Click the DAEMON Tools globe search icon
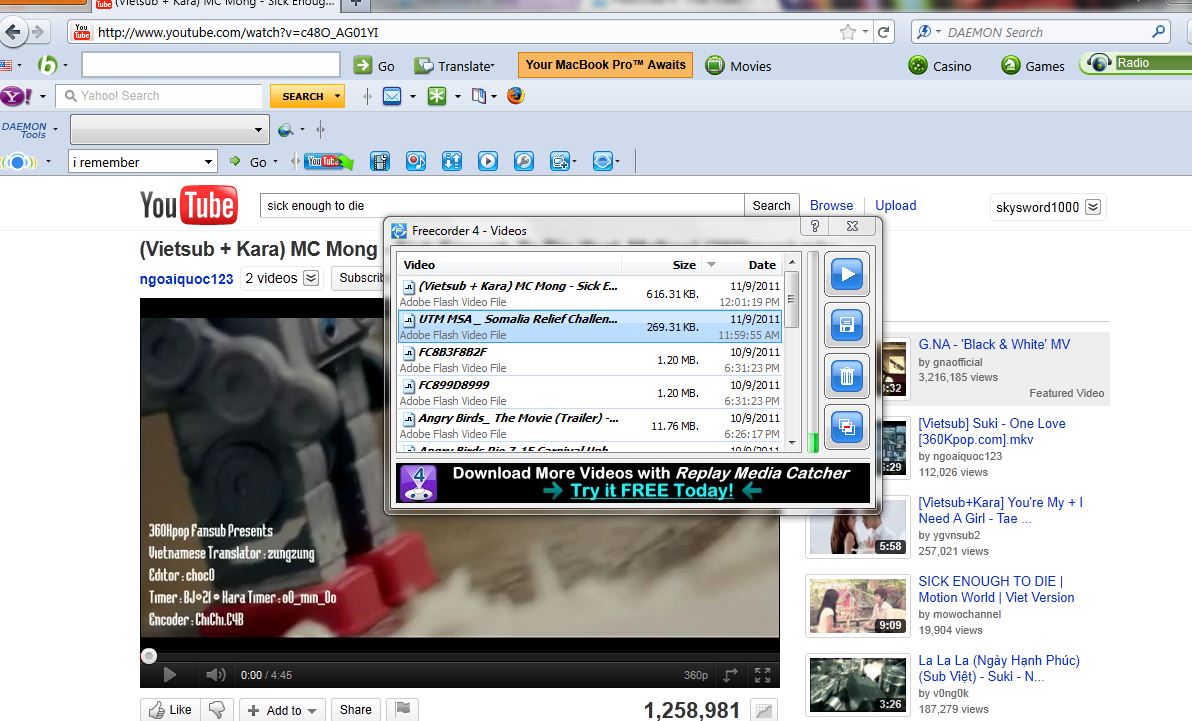 point(286,130)
